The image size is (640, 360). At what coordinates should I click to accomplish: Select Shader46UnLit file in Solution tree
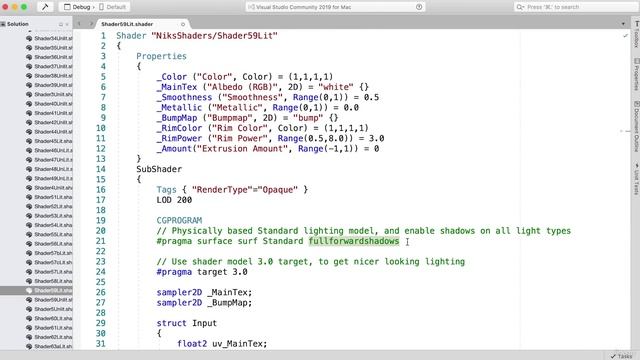point(49,151)
